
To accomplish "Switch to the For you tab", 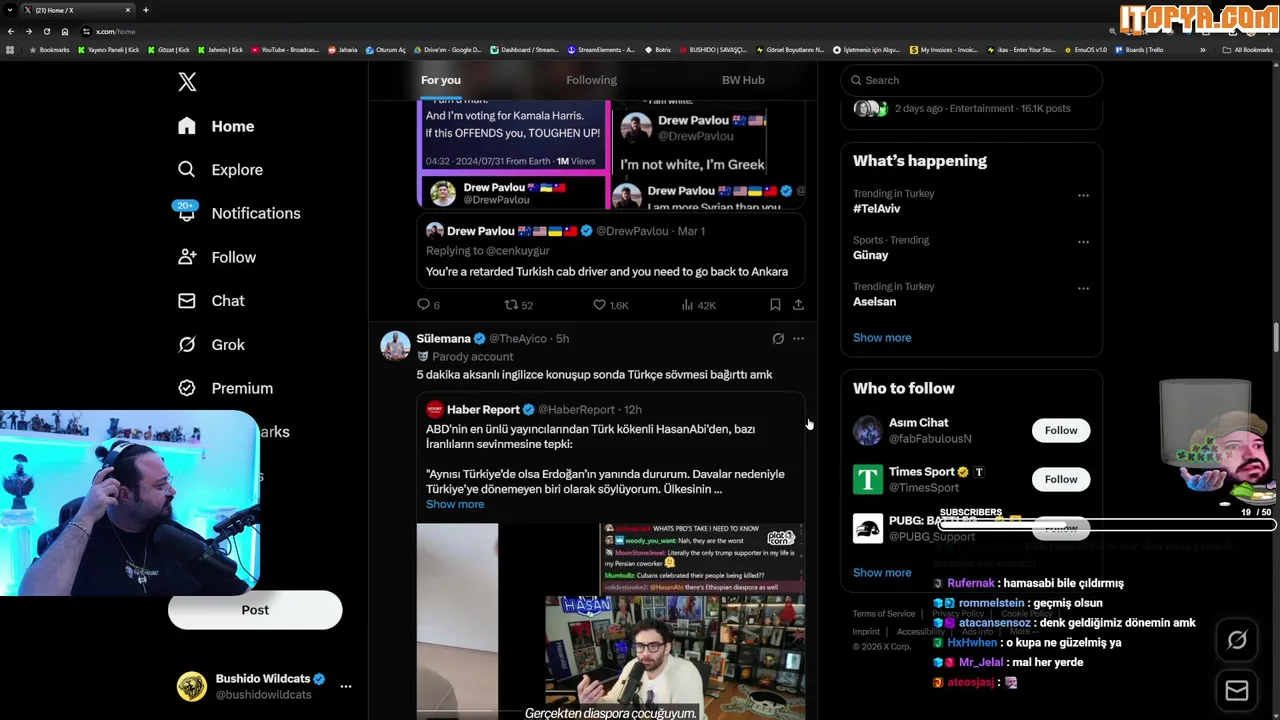I will (x=441, y=80).
